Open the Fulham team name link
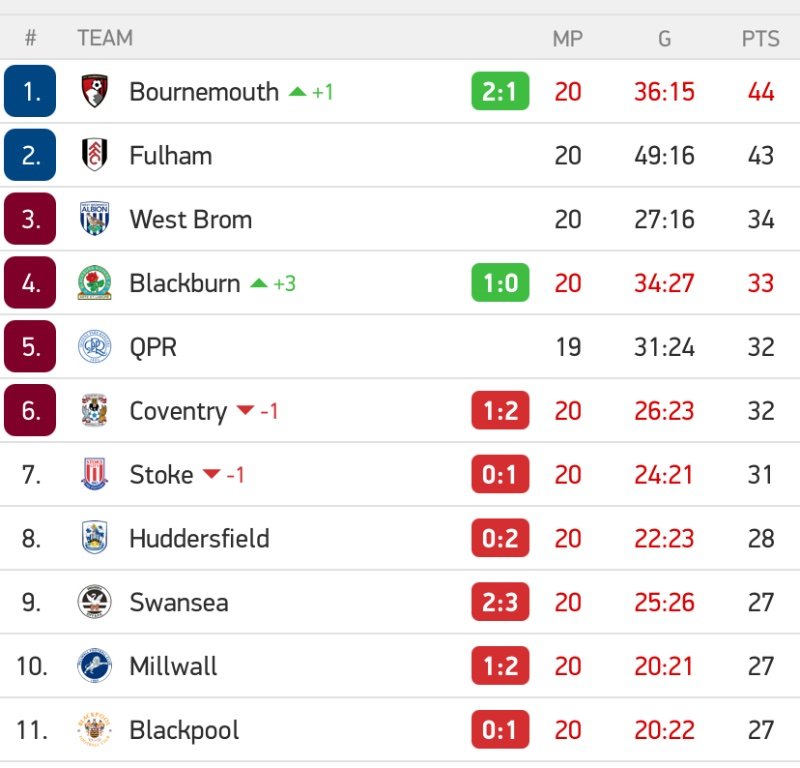Image resolution: width=800 pixels, height=768 pixels. point(170,155)
